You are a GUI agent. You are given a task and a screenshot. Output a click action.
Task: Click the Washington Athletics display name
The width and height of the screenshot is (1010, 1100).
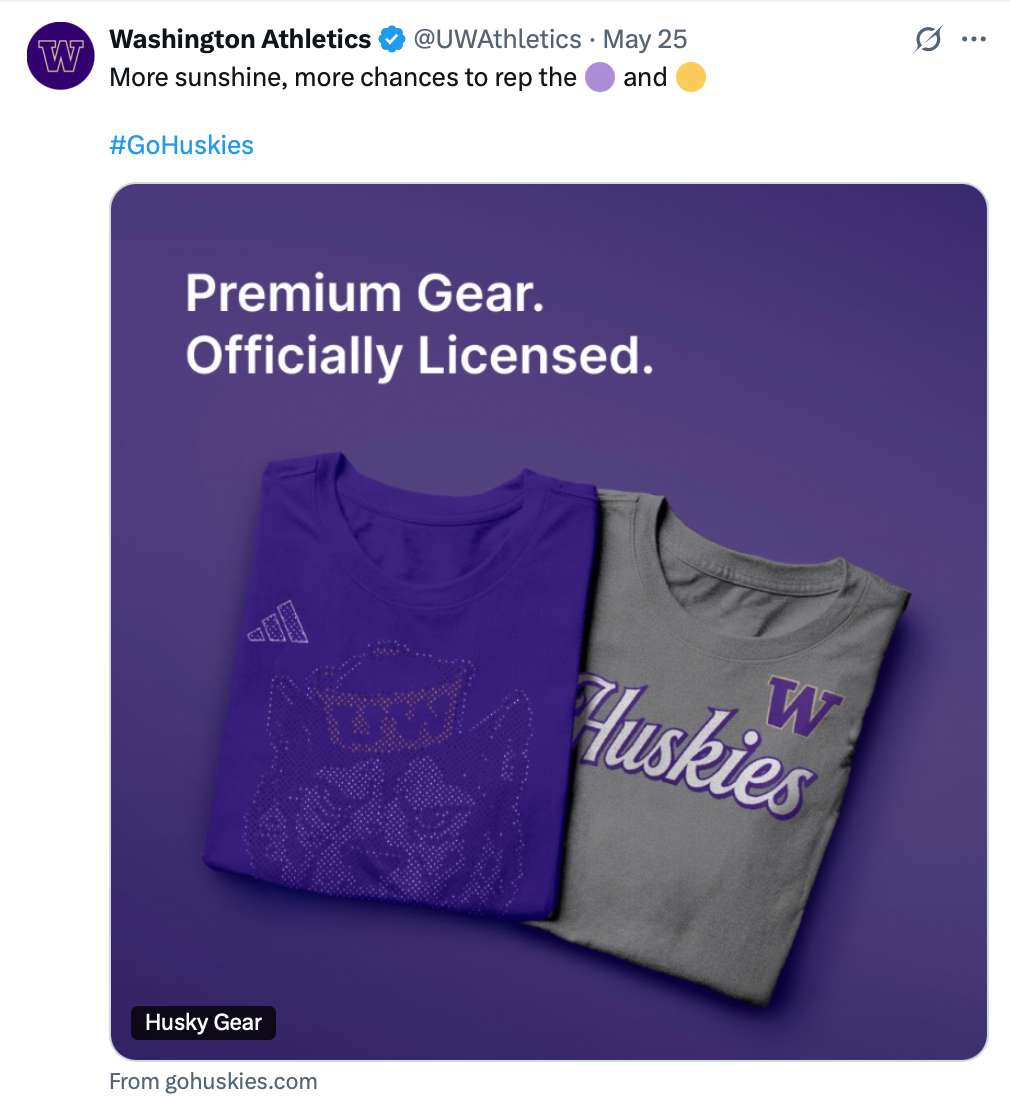tap(240, 39)
